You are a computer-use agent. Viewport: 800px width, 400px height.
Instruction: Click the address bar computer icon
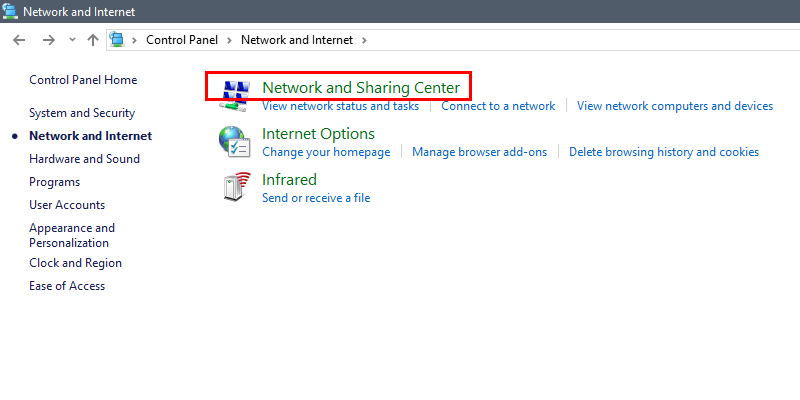[117, 39]
